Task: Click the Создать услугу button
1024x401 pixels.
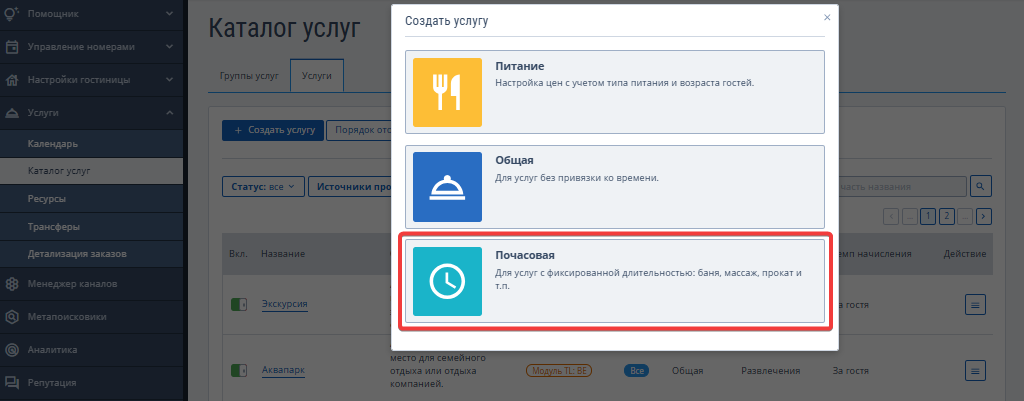Action: (x=273, y=130)
